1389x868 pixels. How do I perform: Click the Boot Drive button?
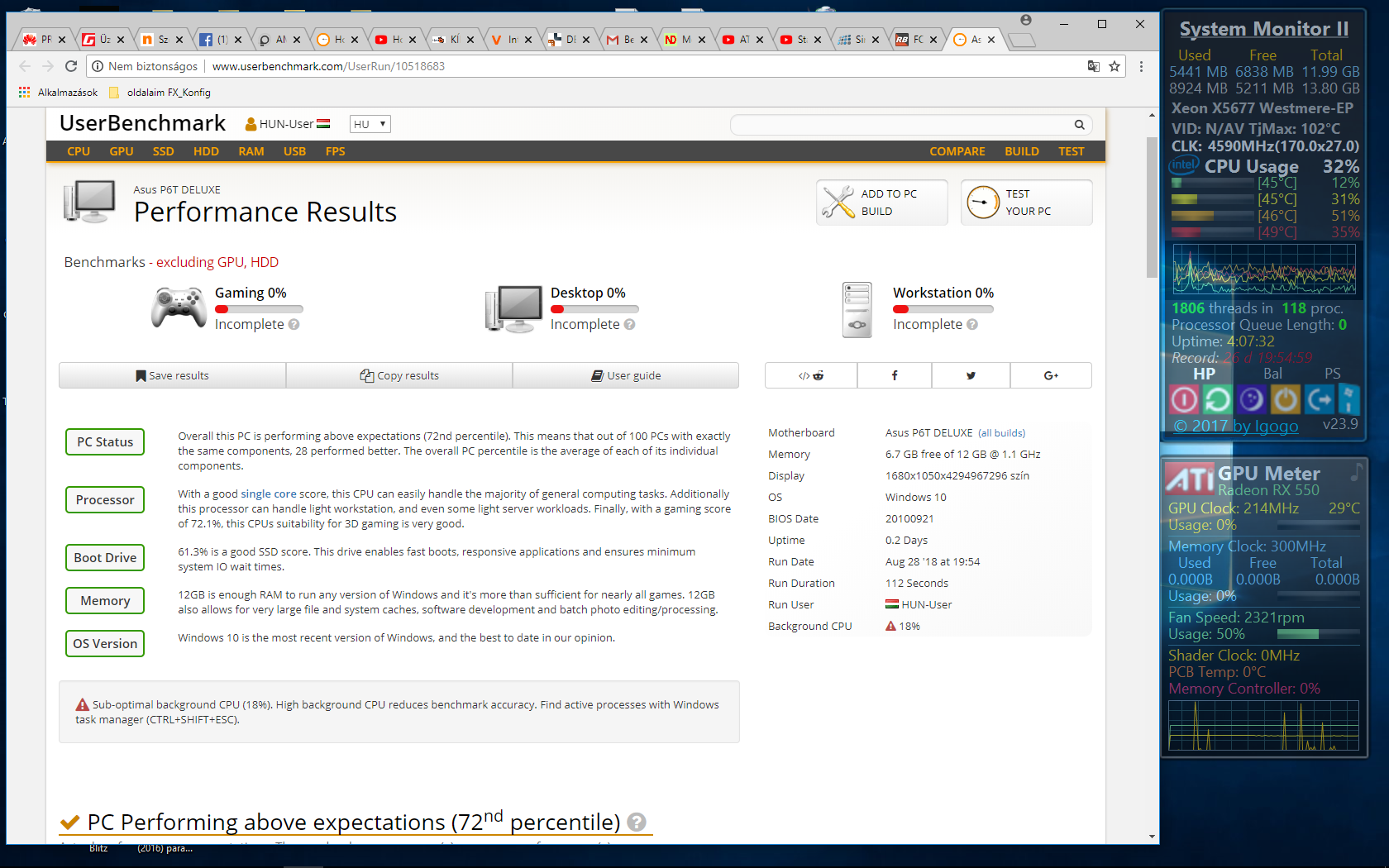(x=105, y=558)
